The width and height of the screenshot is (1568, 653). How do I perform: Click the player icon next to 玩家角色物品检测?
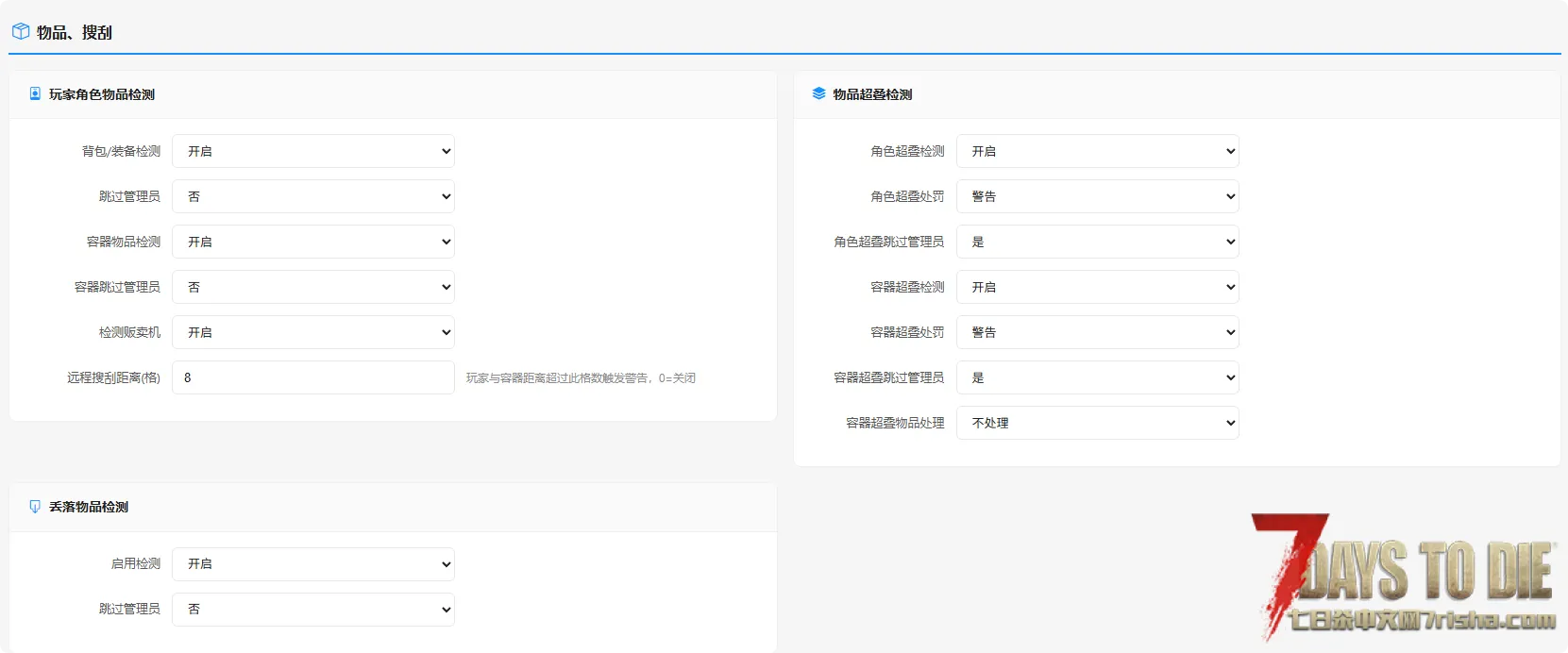pos(35,94)
